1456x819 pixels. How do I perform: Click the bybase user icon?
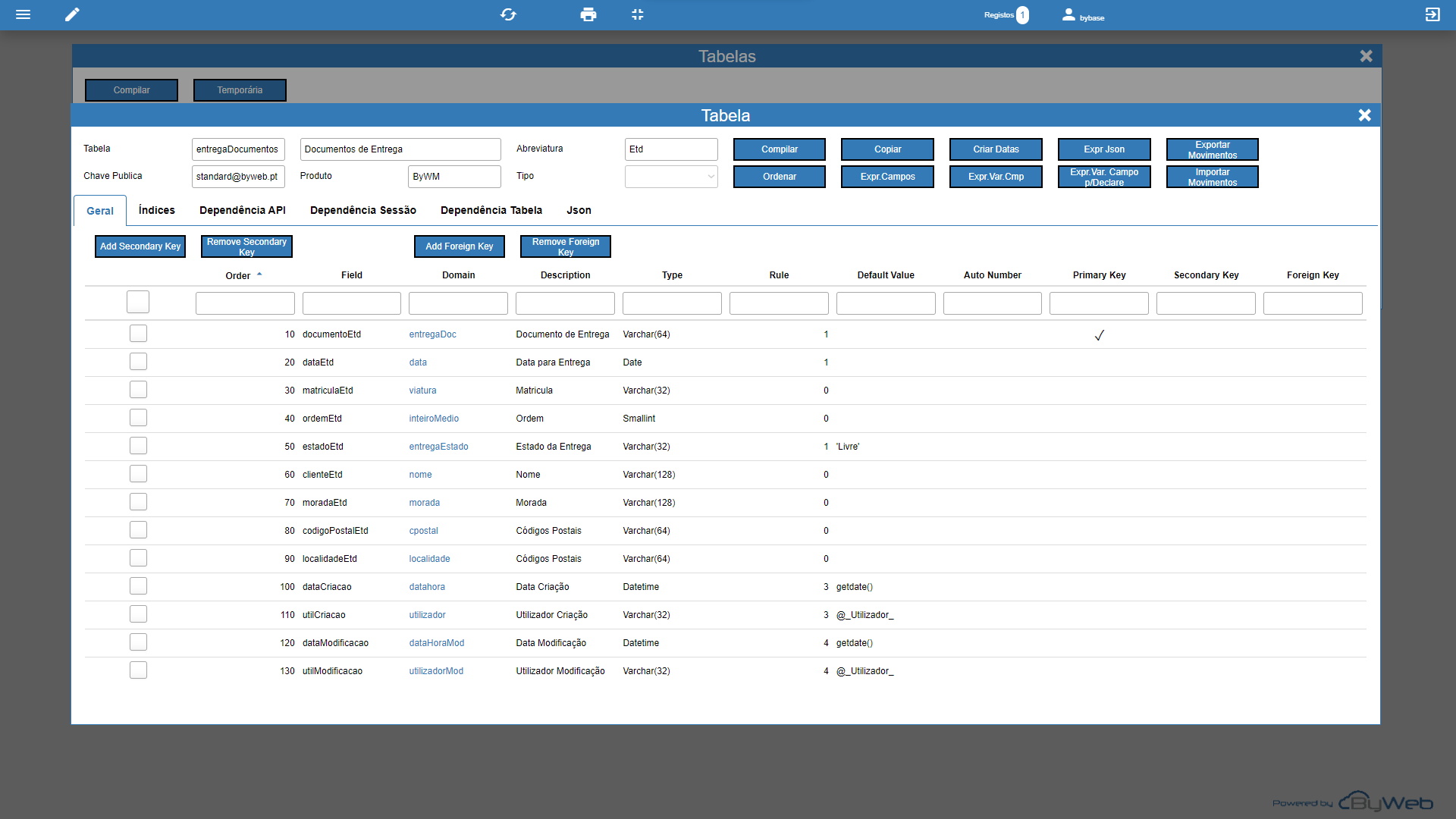[1068, 14]
